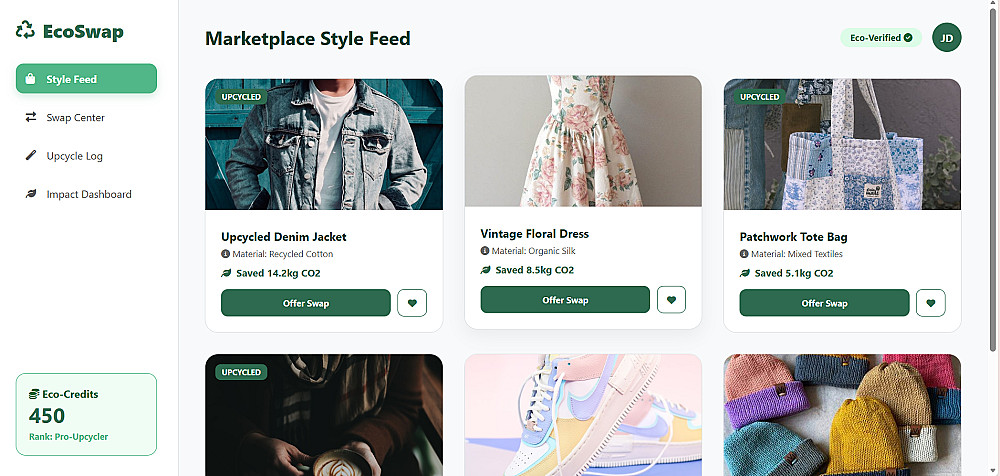
Task: Click the Eco-Verified badge
Action: 880,38
